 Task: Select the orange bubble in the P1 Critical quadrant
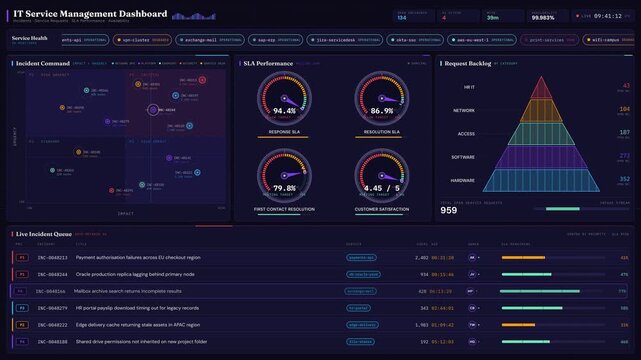point(138,84)
